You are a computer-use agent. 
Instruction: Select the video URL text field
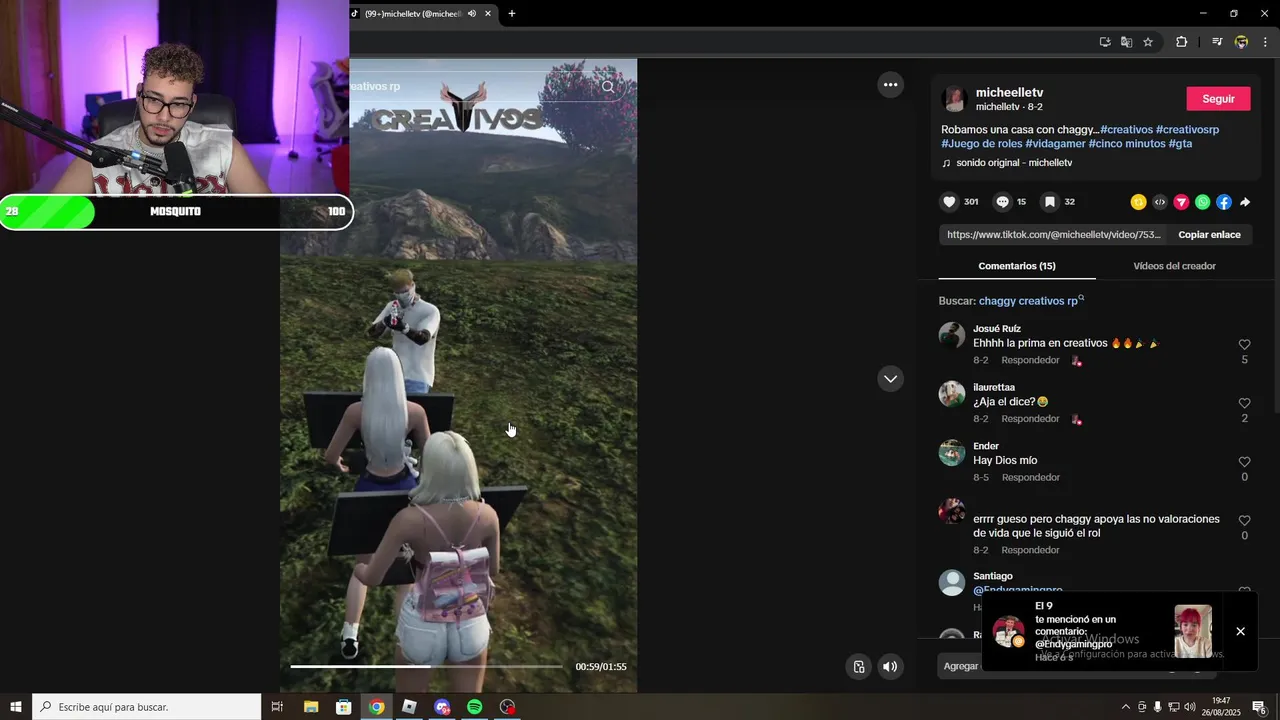pyautogui.click(x=1053, y=235)
